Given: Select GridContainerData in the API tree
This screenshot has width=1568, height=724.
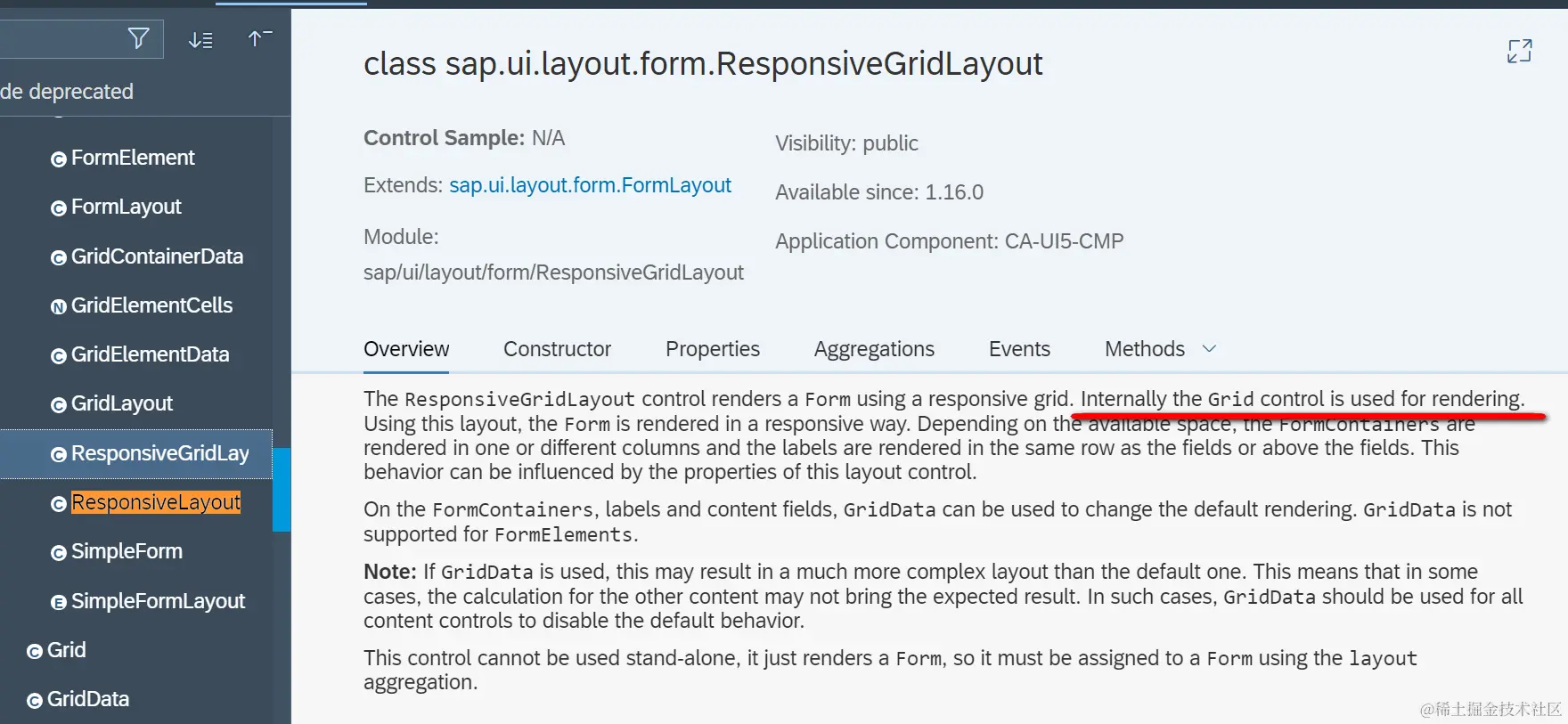Looking at the screenshot, I should click(157, 256).
